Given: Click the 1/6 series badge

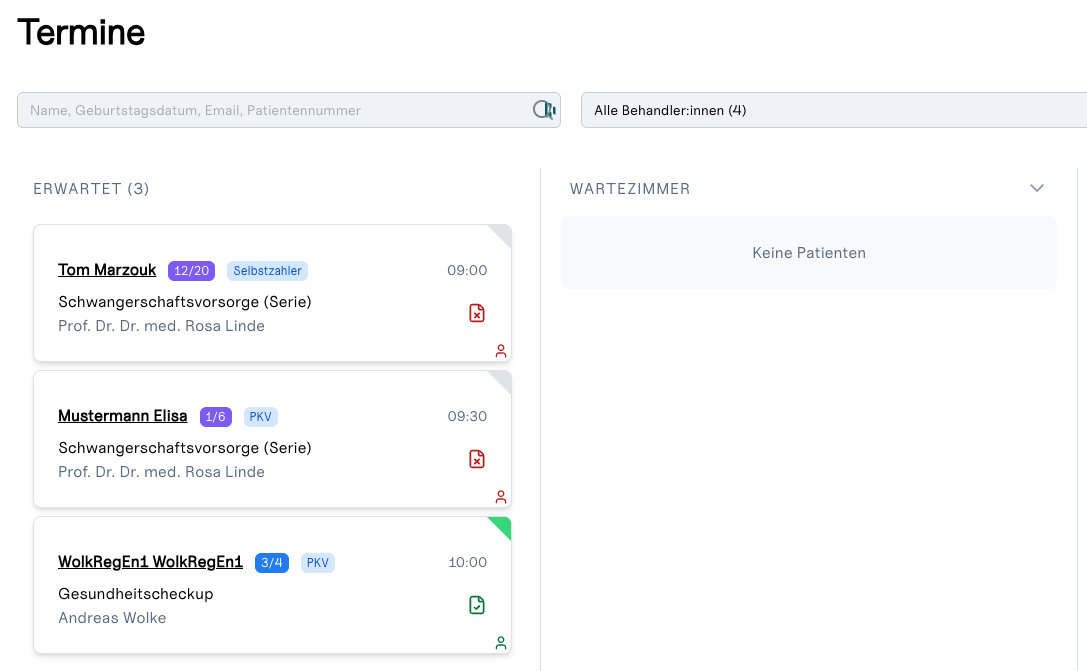Looking at the screenshot, I should coord(216,417).
